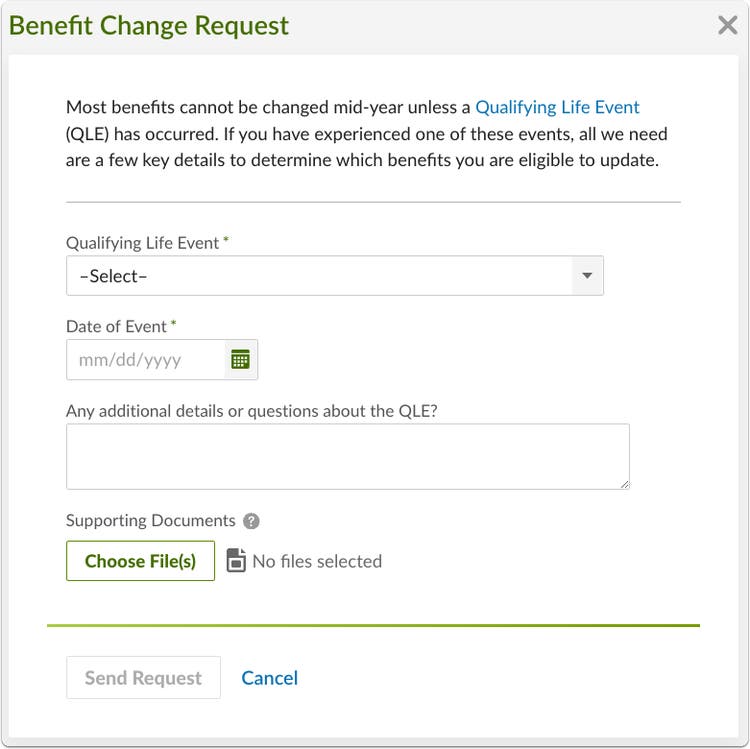Submit with the Send Request button

click(143, 678)
